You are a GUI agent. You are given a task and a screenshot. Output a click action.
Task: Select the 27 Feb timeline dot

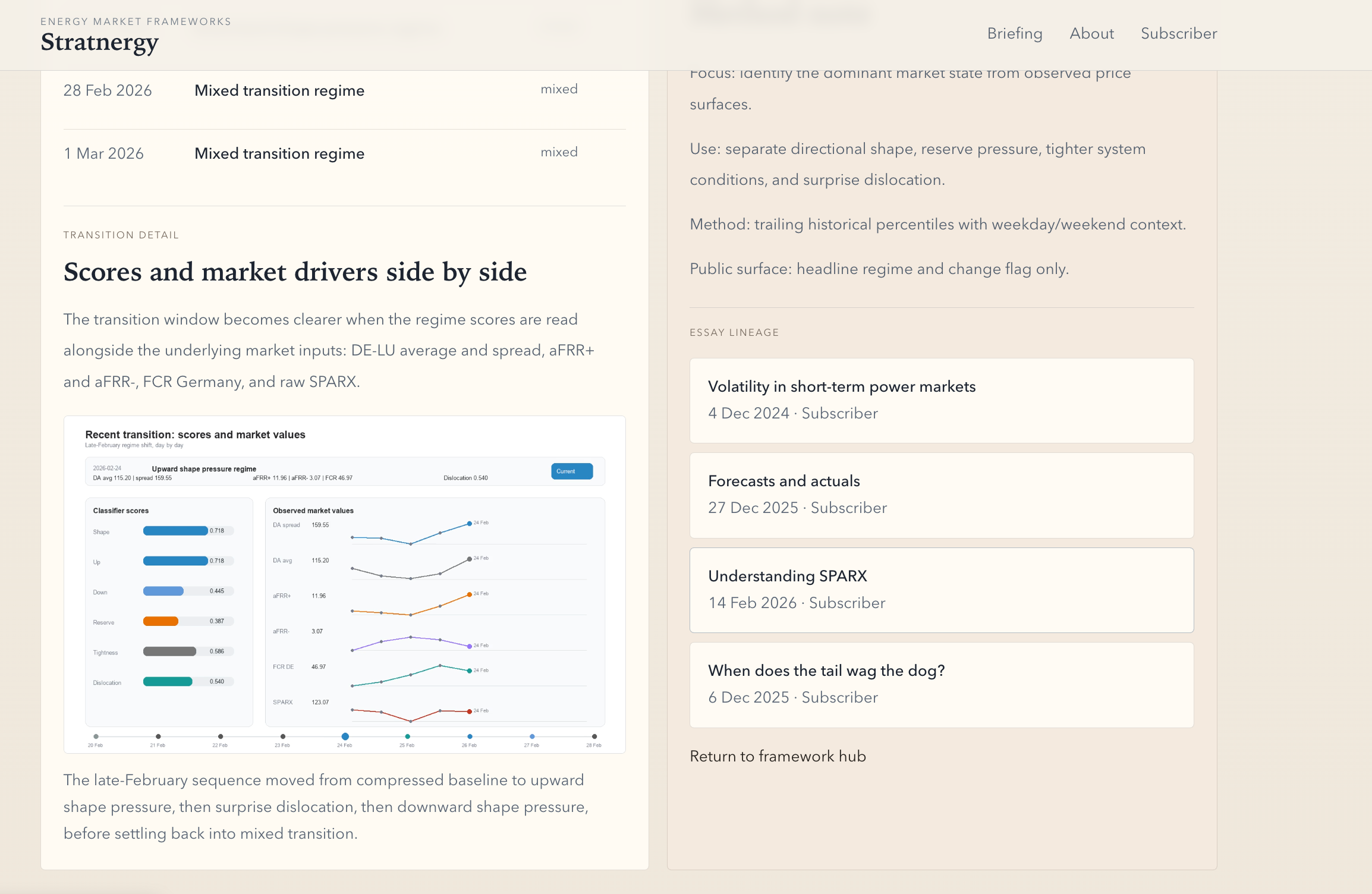coord(532,736)
